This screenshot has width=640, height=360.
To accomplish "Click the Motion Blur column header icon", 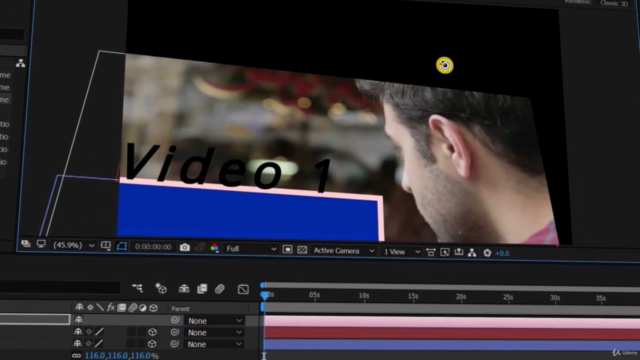I will click(x=132, y=308).
